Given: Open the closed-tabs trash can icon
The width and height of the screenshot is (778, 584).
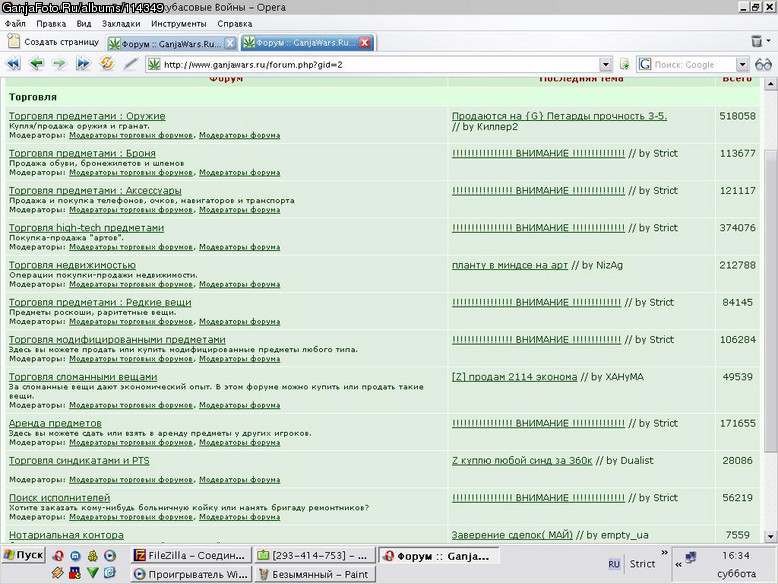Looking at the screenshot, I should coord(757,41).
